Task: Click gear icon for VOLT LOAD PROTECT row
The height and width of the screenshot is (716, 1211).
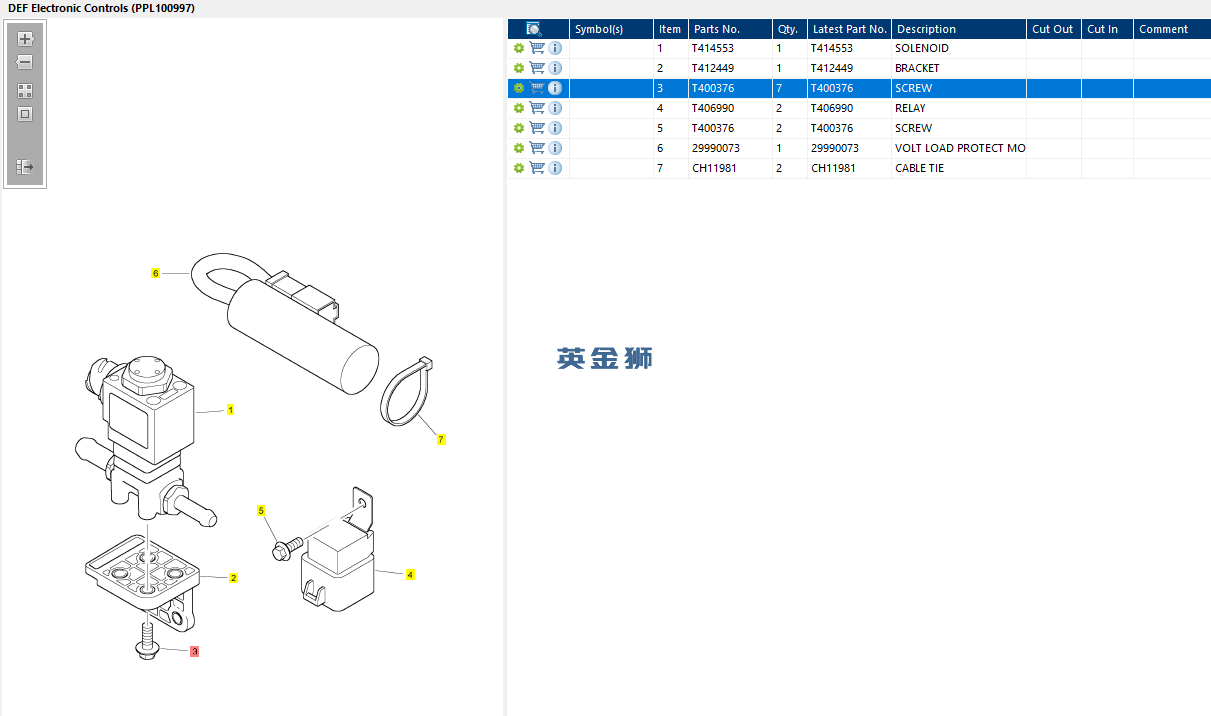Action: pyautogui.click(x=519, y=148)
